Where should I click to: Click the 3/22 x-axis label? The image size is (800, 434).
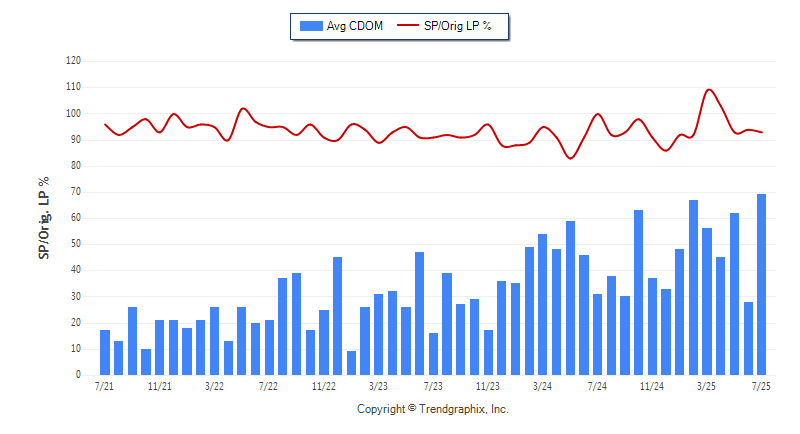pos(214,386)
